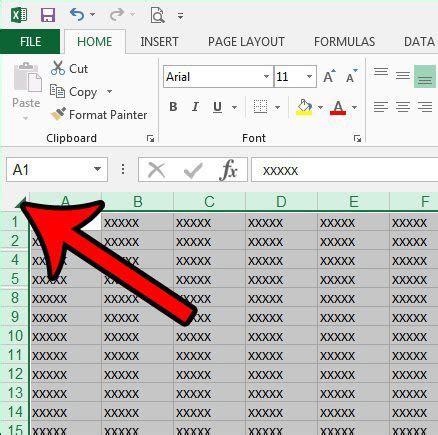Decrease font size with the small A
This screenshot has width=438, height=435.
pyautogui.click(x=351, y=76)
